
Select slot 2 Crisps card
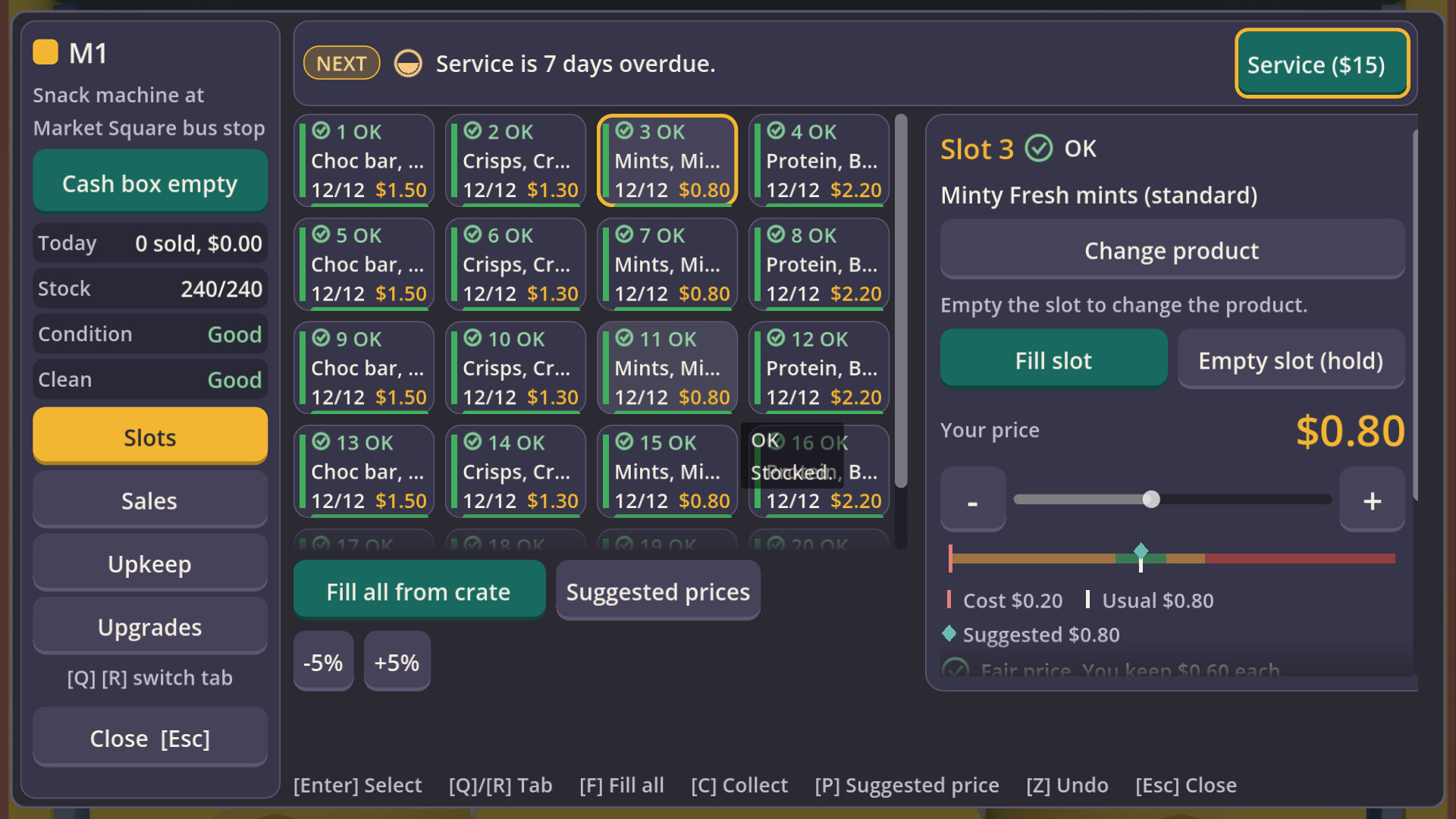[x=516, y=161]
